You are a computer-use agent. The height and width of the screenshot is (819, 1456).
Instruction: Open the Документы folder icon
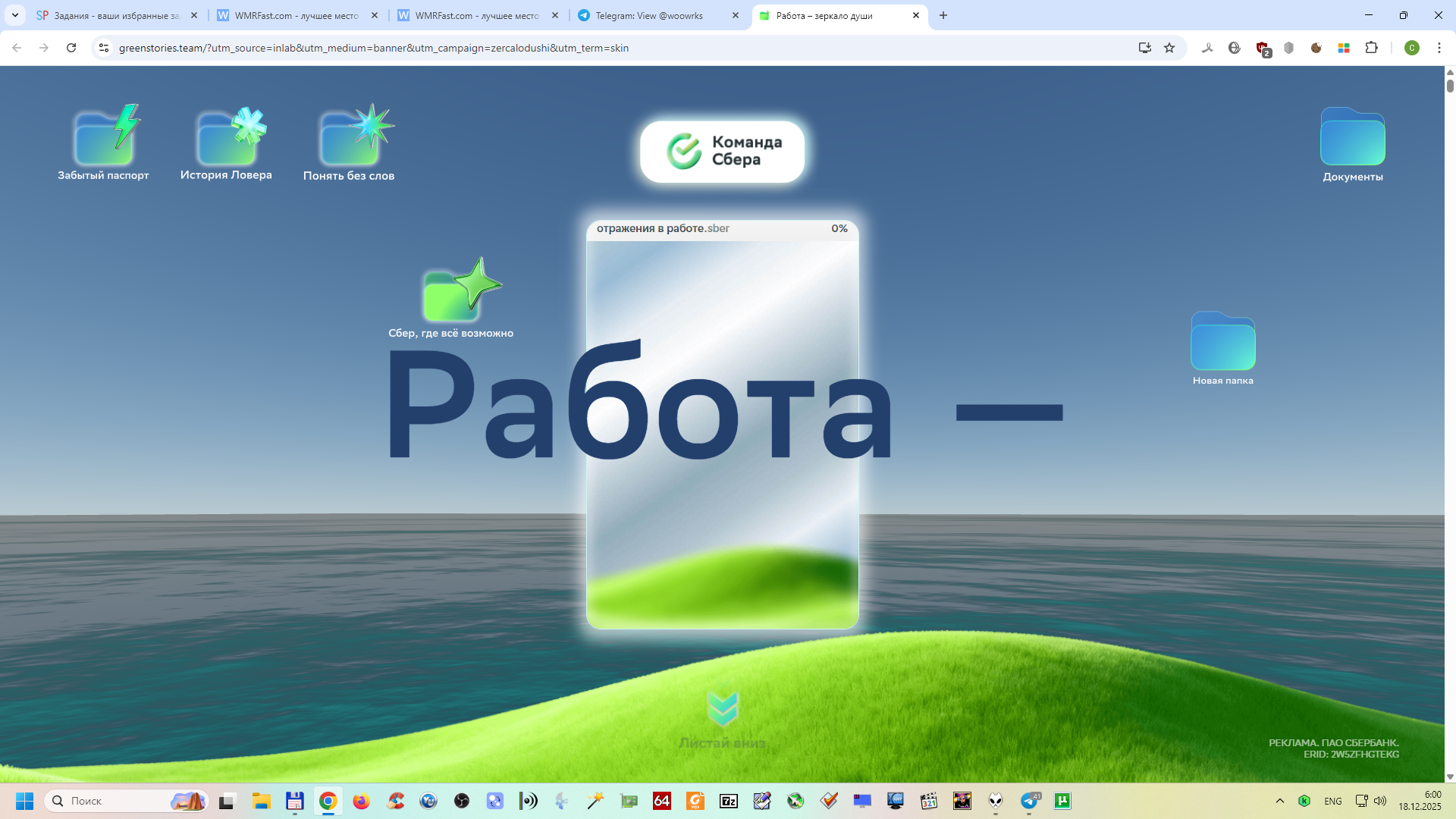pos(1352,139)
